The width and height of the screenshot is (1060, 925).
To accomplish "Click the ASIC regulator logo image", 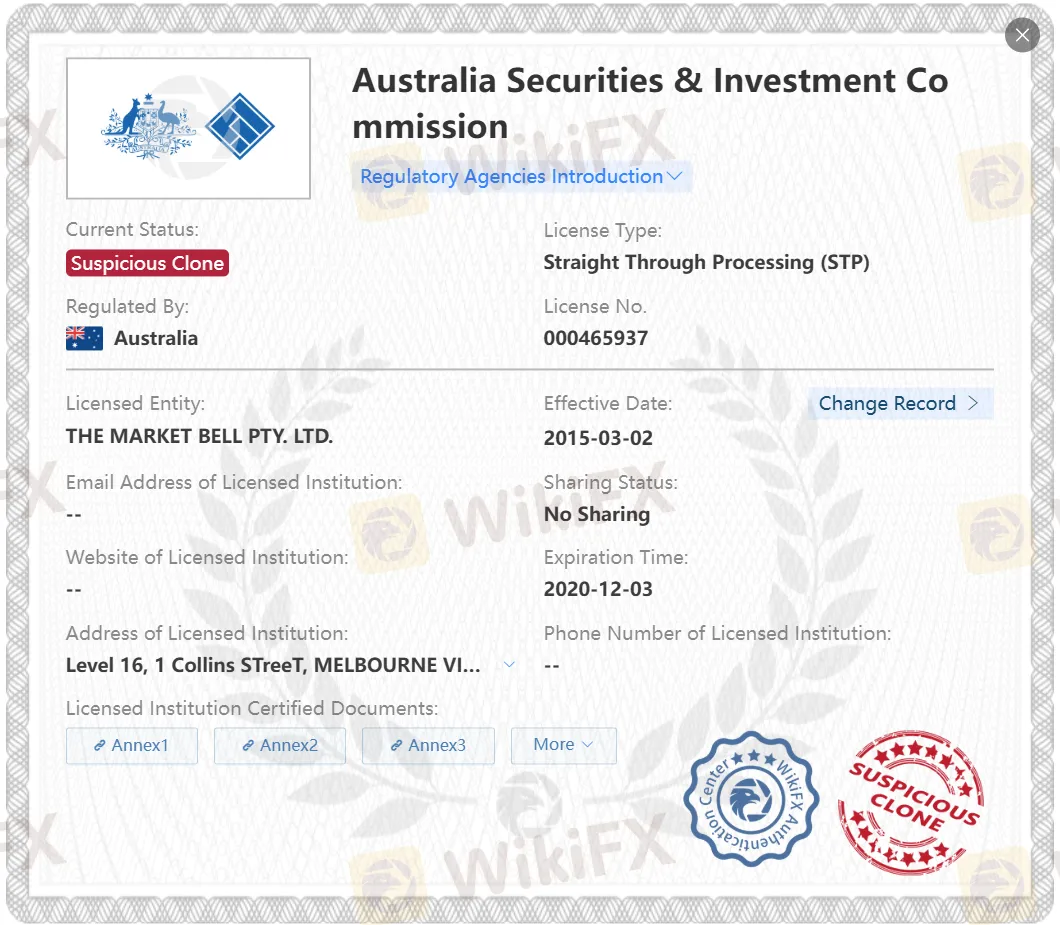I will coord(188,128).
